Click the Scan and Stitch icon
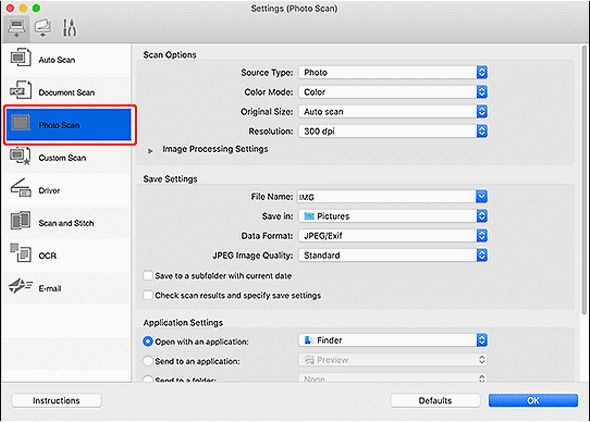 (21, 221)
